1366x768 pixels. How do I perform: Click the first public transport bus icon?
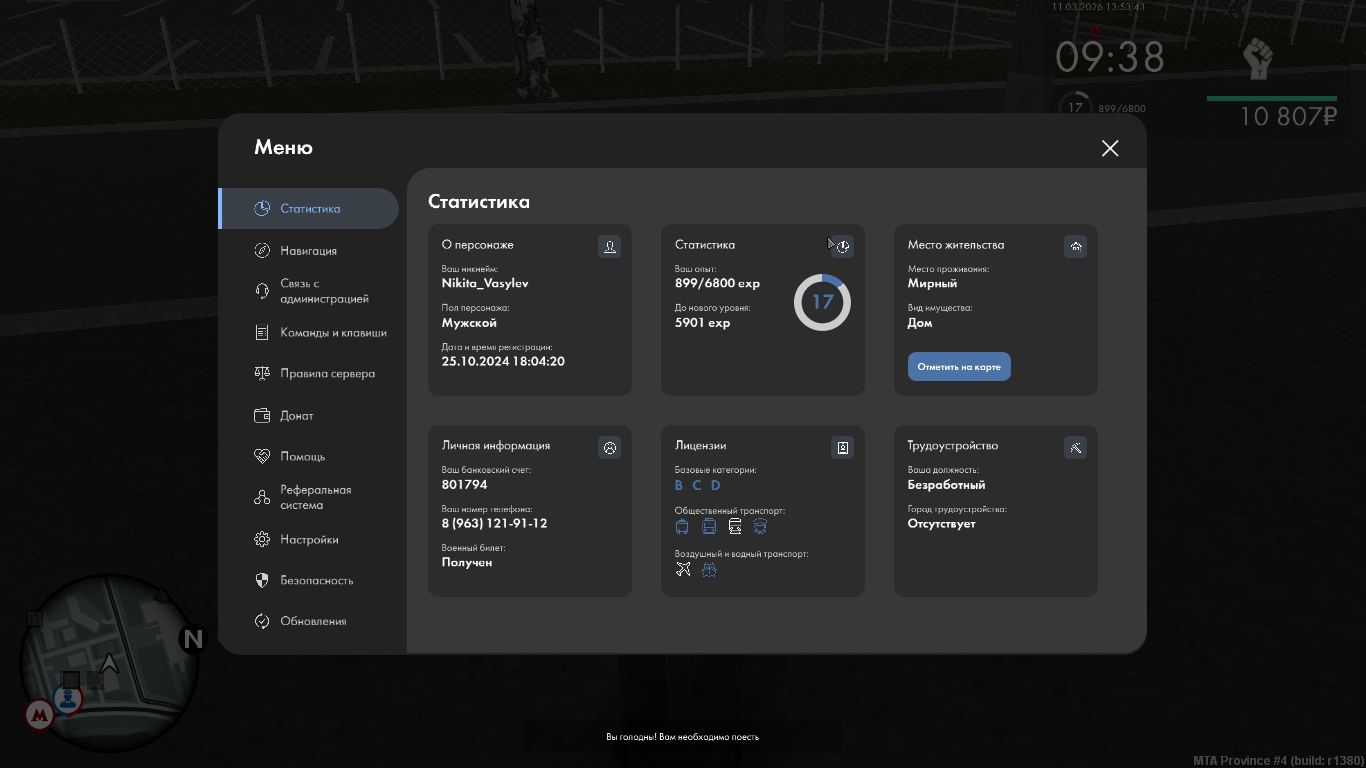pos(682,526)
